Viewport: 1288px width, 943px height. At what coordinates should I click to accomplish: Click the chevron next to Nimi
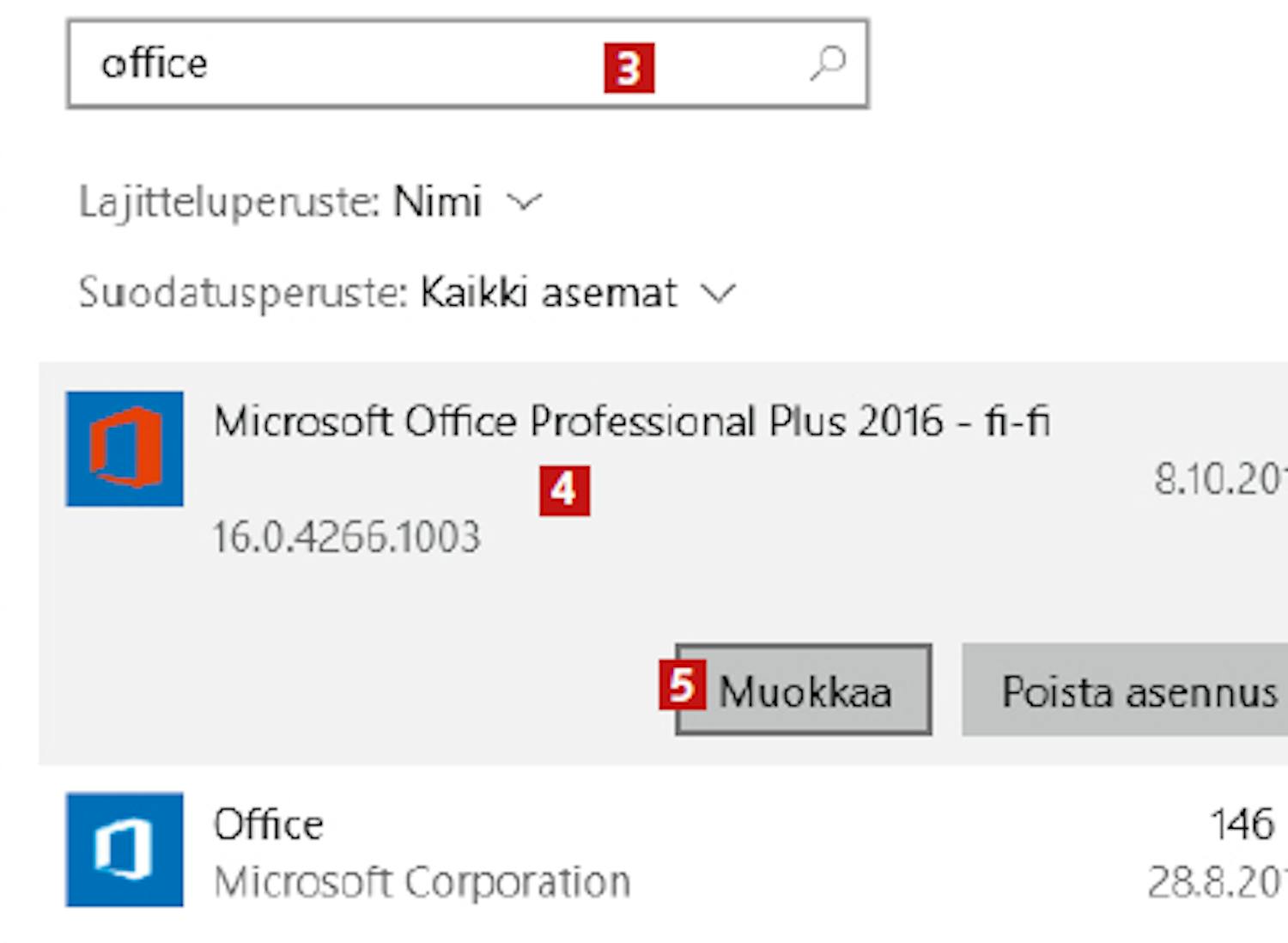coord(524,203)
